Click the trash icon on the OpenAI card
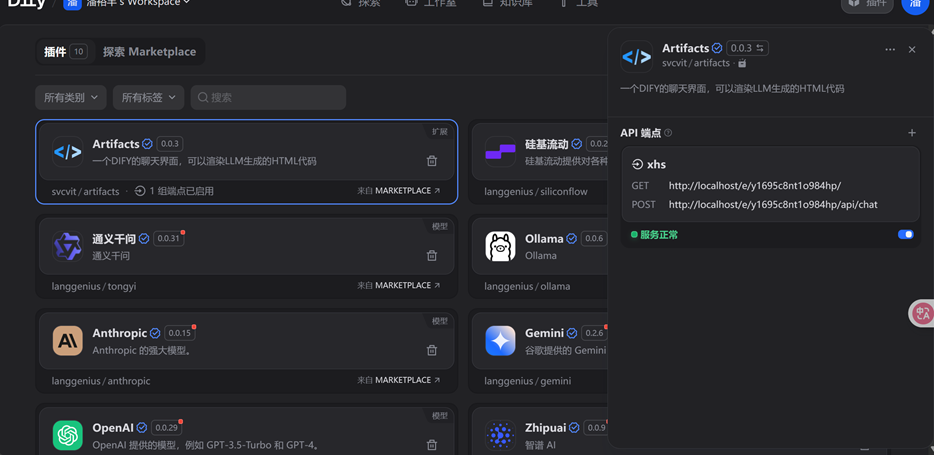The width and height of the screenshot is (934, 455). (x=432, y=444)
